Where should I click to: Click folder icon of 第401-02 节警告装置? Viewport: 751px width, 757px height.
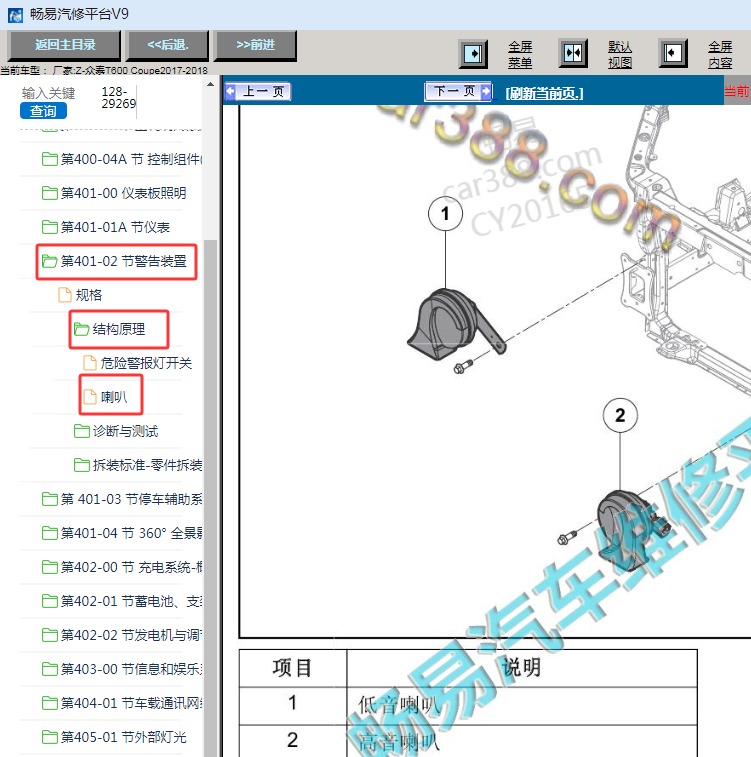[49, 261]
